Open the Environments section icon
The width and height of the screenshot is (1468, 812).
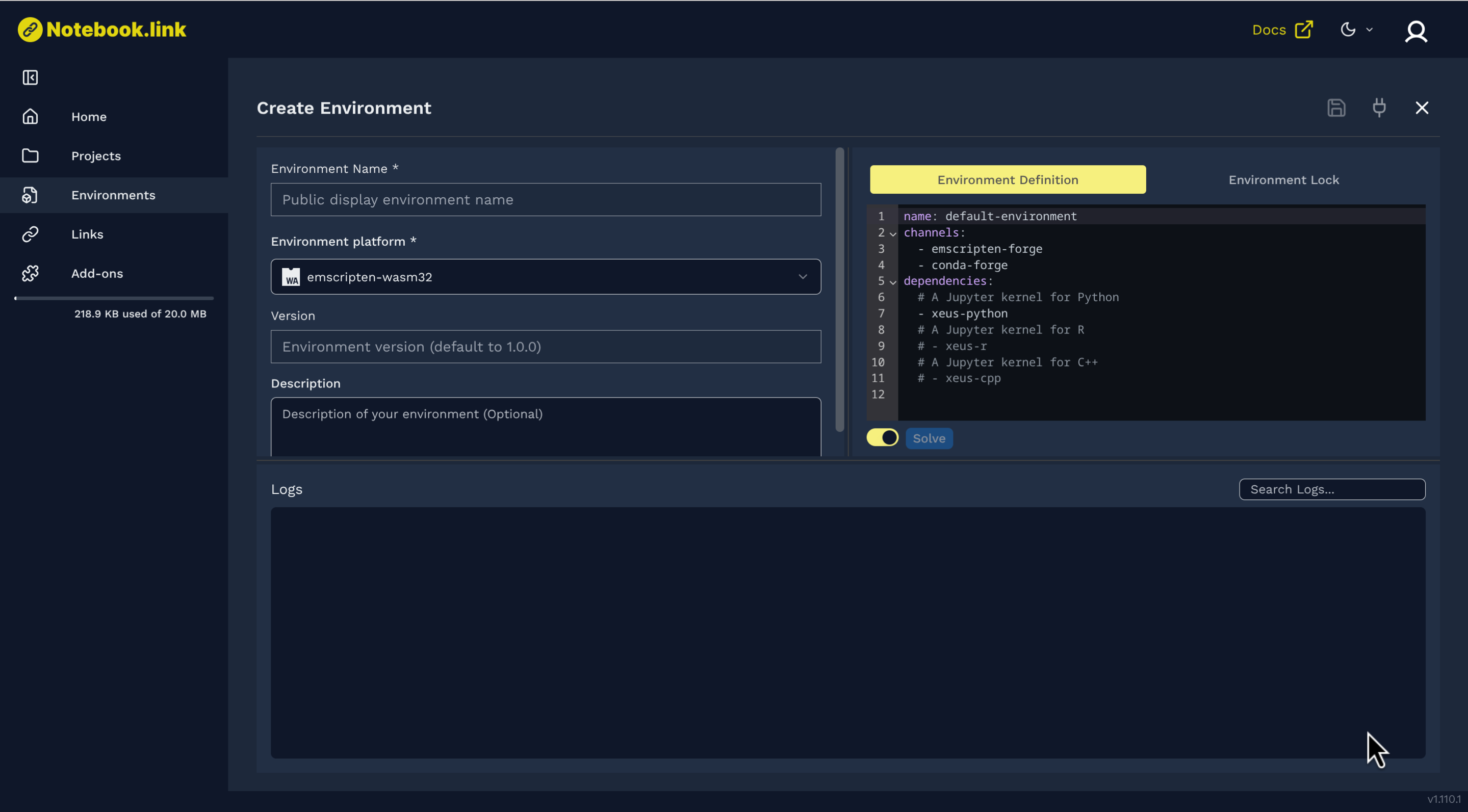(30, 195)
